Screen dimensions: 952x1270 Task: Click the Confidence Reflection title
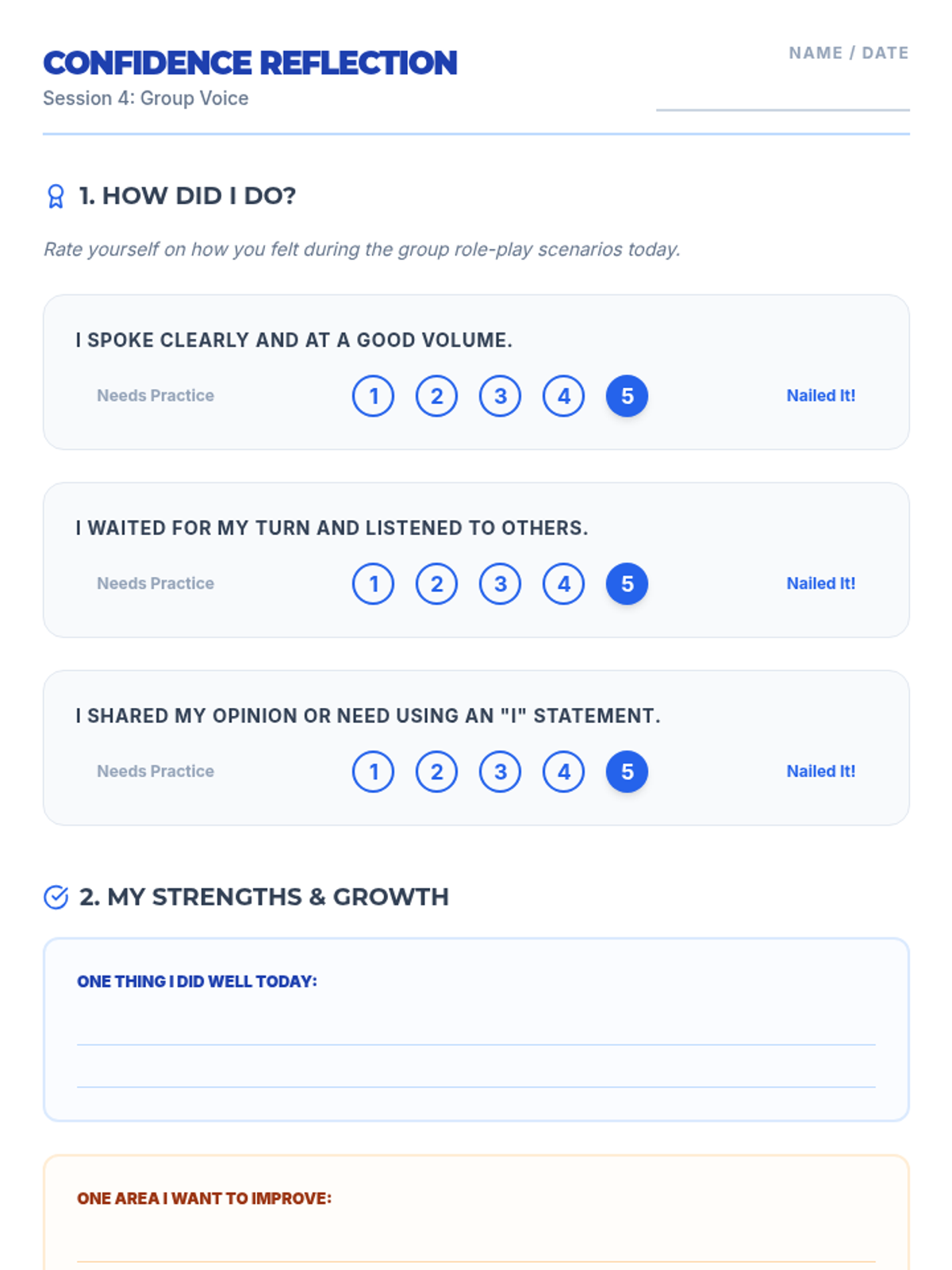(250, 63)
